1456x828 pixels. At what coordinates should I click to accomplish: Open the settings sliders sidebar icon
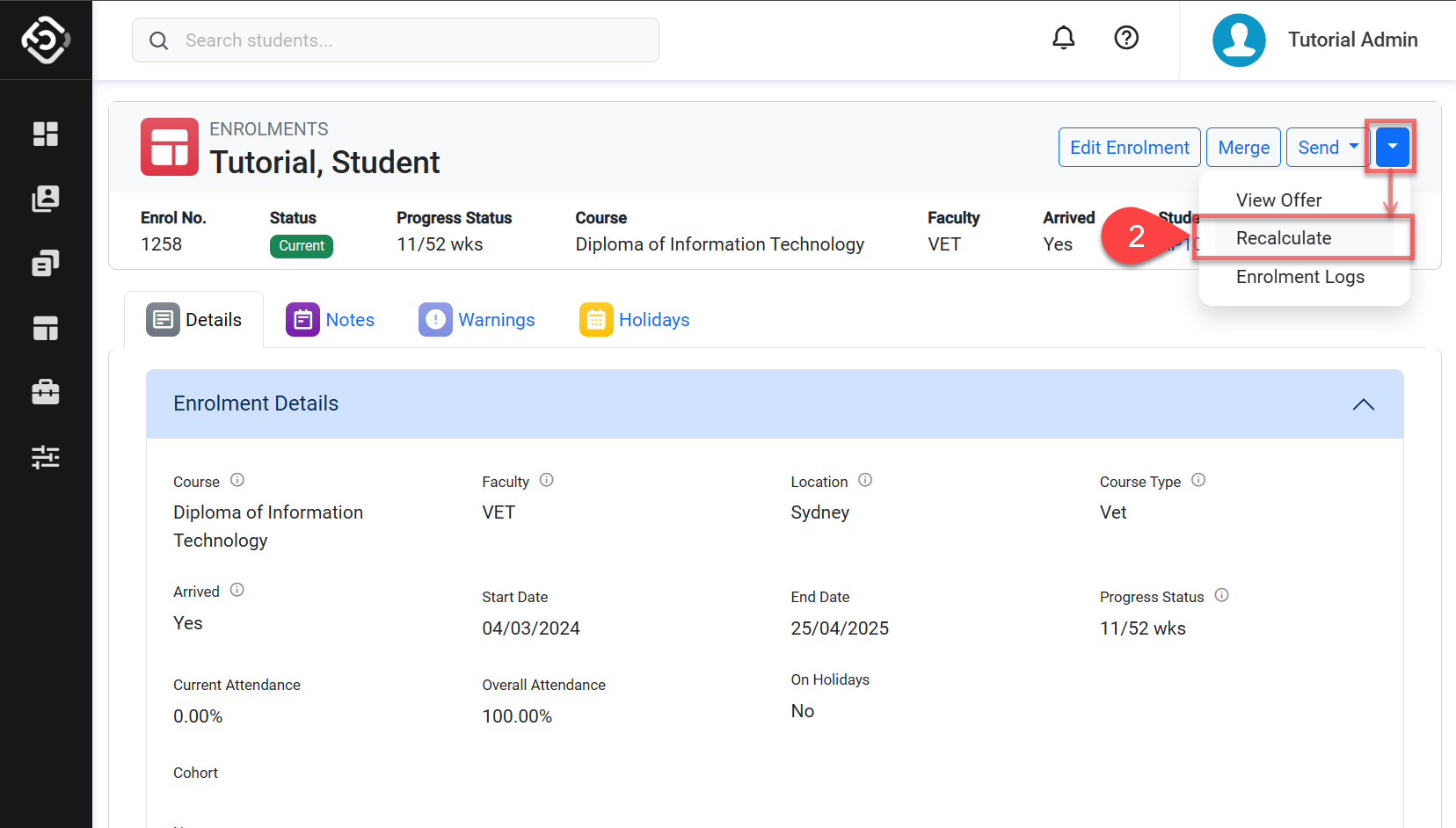[46, 457]
